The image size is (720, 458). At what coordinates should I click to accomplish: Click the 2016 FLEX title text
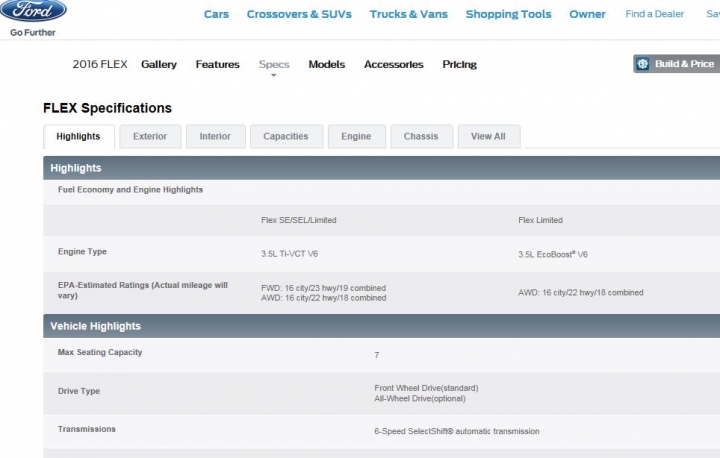coord(100,64)
